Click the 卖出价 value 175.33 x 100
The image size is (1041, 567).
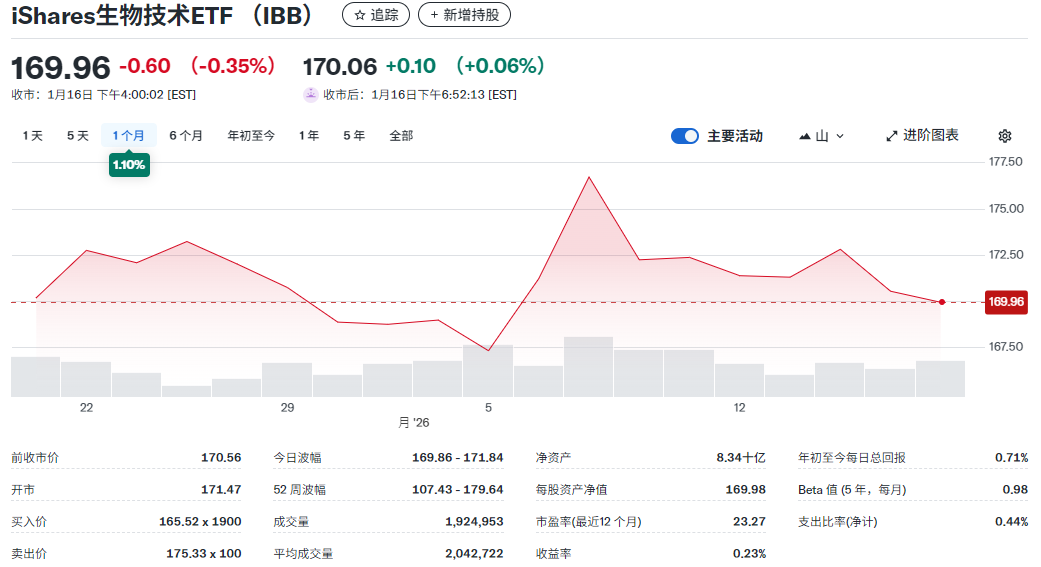(x=203, y=553)
